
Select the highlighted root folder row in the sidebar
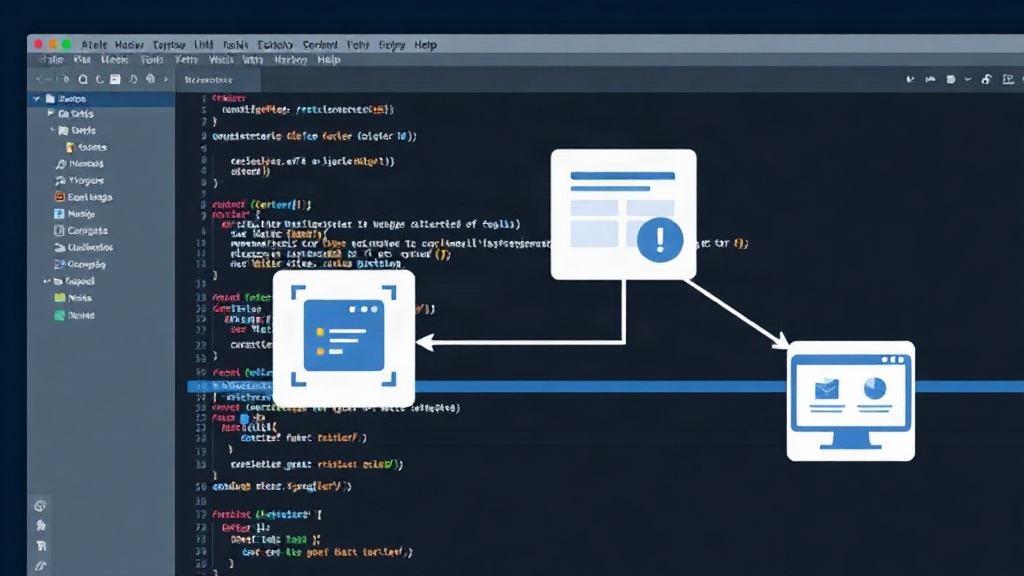(101, 99)
